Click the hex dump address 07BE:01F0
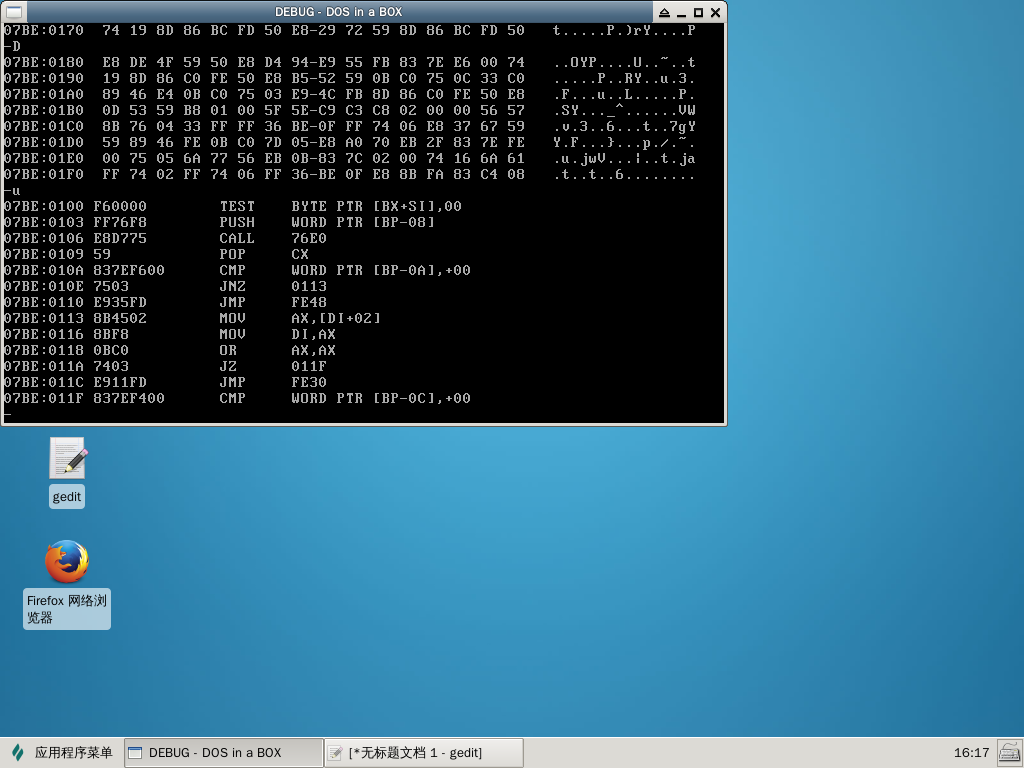 pos(44,174)
